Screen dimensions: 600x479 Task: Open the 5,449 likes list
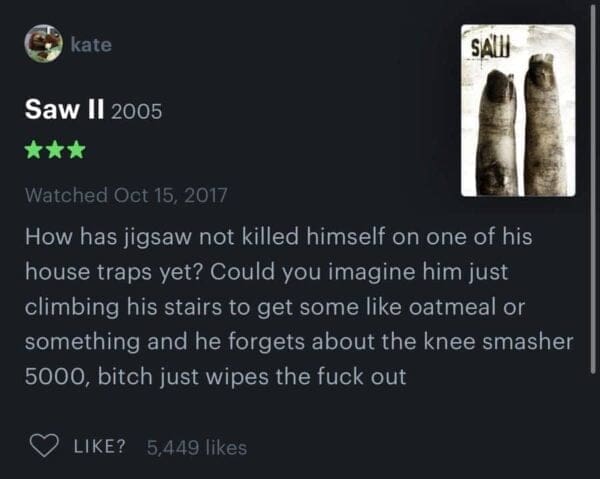tap(197, 447)
